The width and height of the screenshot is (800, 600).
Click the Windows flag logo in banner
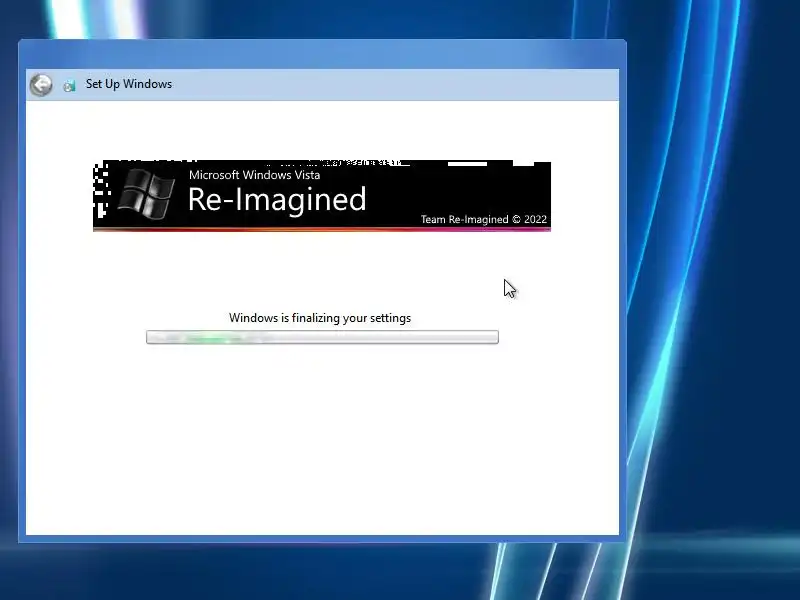(146, 194)
